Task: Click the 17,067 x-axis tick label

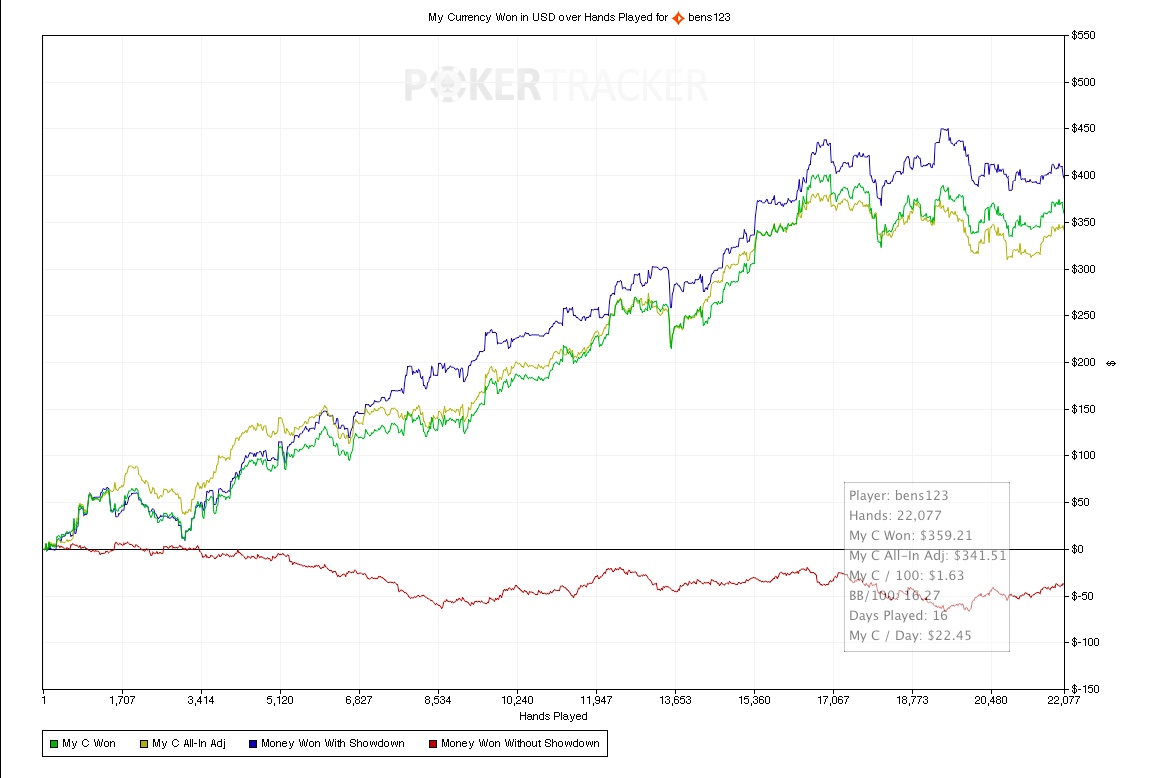Action: coord(833,700)
